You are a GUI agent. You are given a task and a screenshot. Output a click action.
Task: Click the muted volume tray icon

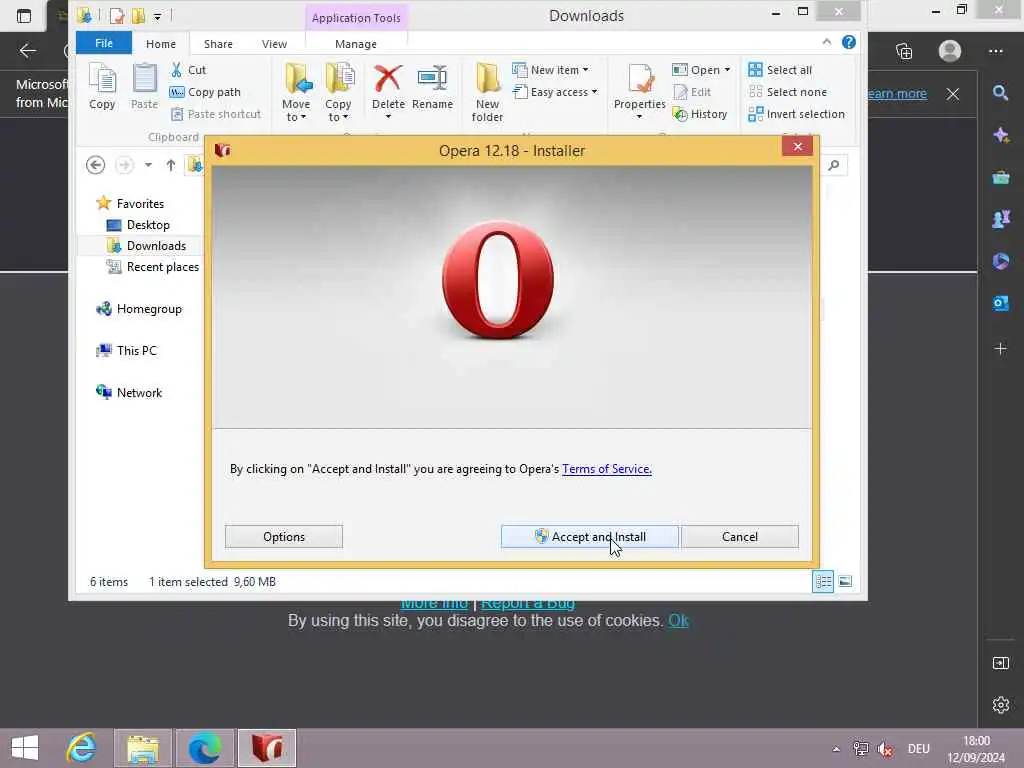(x=886, y=749)
